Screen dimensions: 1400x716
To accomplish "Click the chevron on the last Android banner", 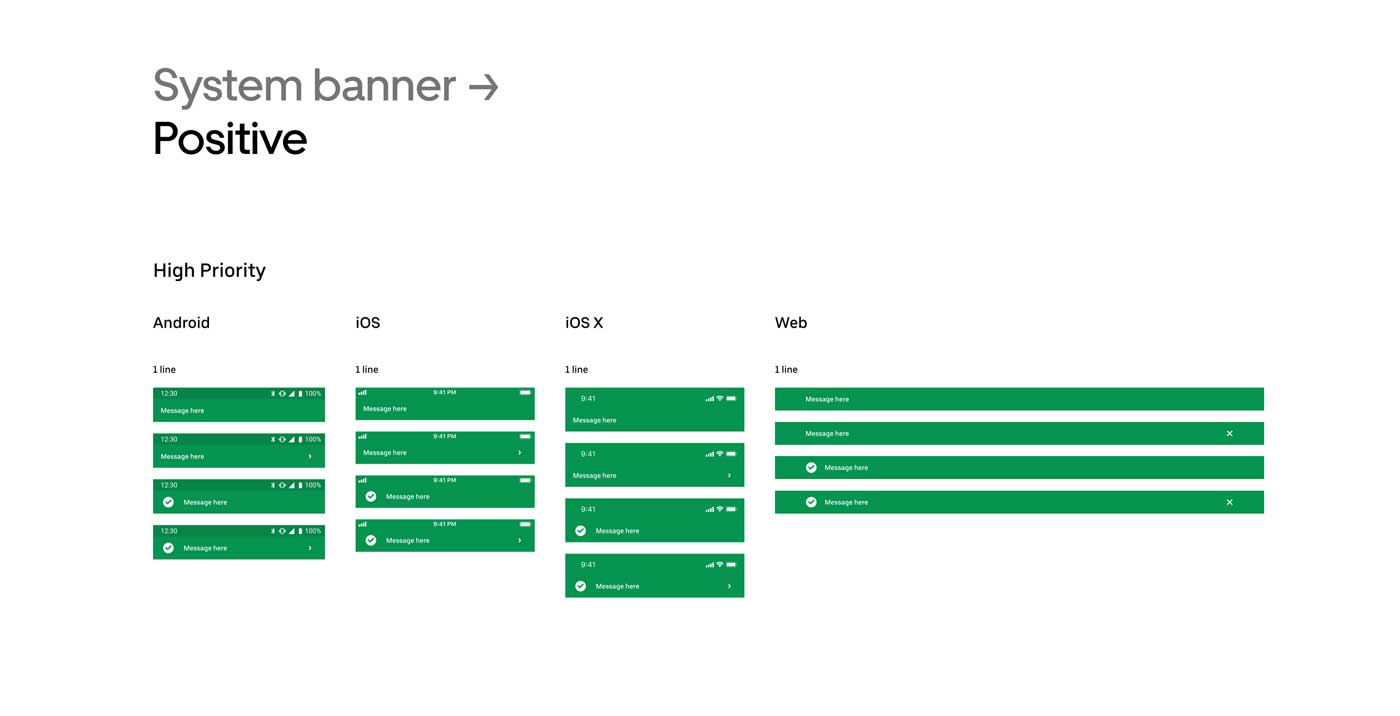I will click(310, 548).
